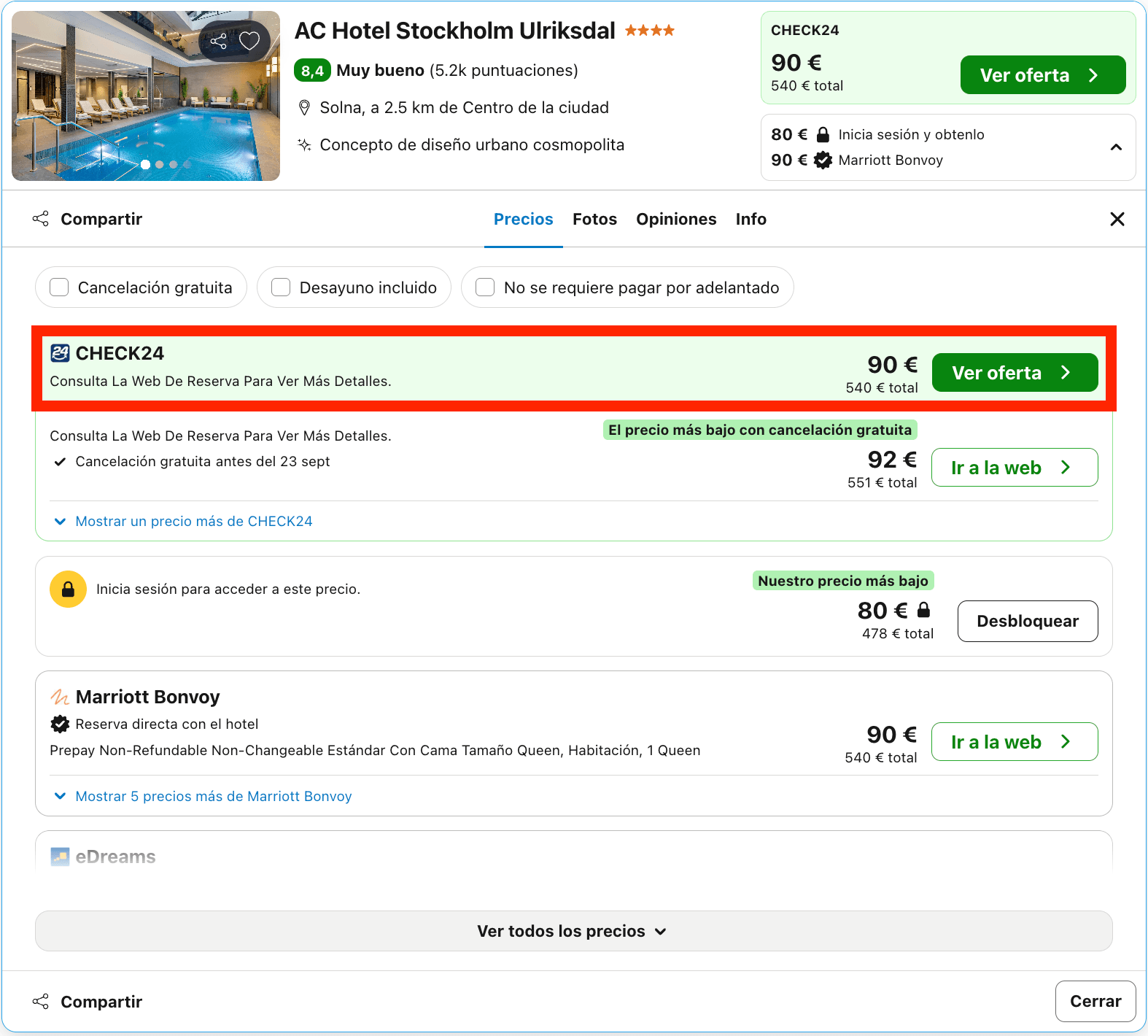The width and height of the screenshot is (1148, 1036).
Task: Click the share icon on the hotel photo
Action: 218,41
